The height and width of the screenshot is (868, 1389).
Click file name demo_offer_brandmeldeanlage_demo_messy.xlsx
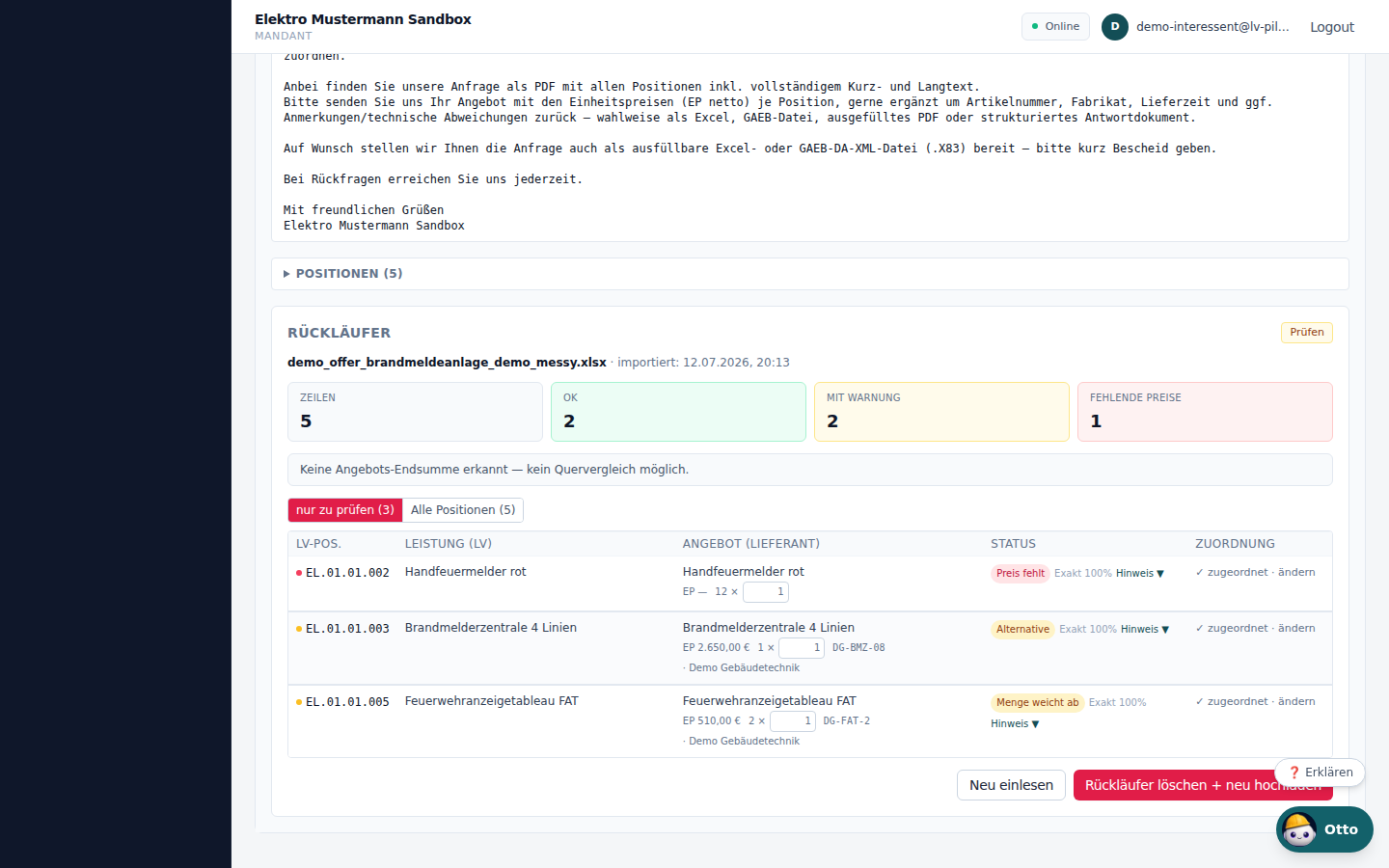click(x=447, y=363)
